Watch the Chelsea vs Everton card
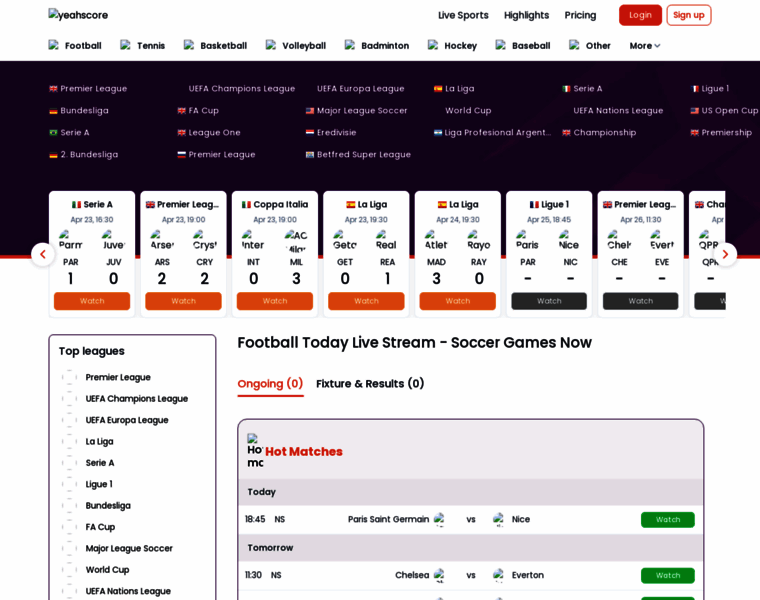This screenshot has width=760, height=600. (x=640, y=301)
